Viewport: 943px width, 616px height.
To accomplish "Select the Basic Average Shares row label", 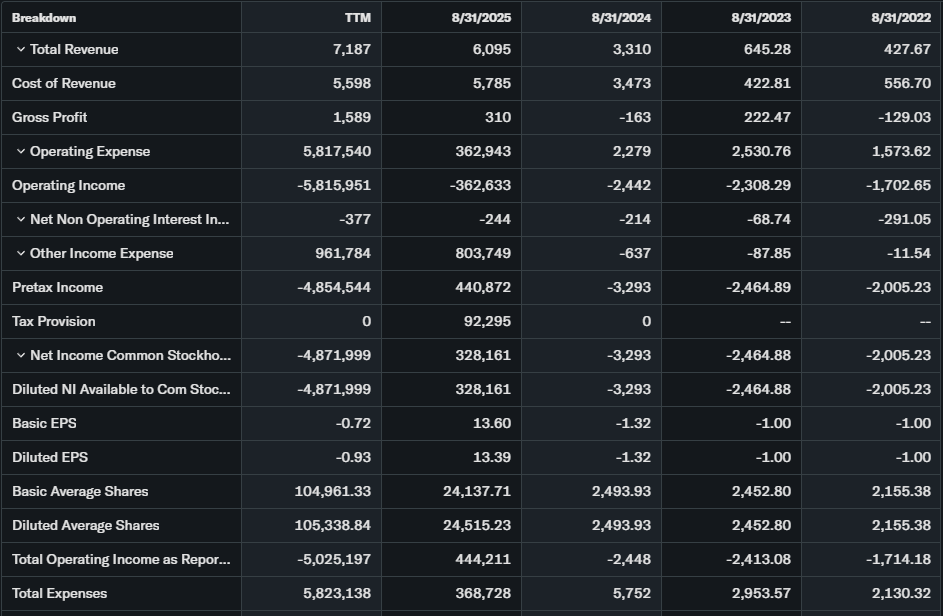I will point(80,492).
